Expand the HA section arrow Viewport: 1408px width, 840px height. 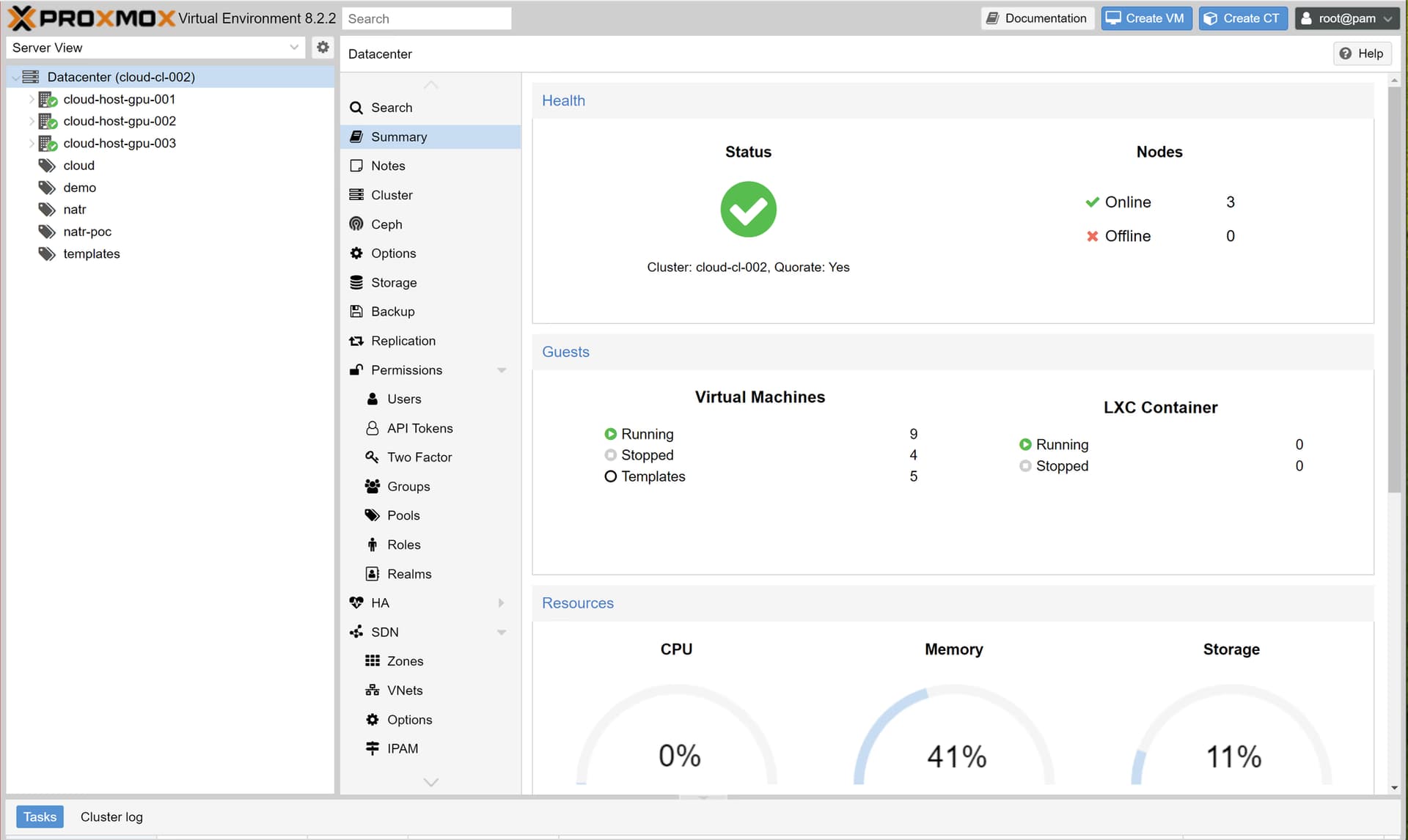502,602
